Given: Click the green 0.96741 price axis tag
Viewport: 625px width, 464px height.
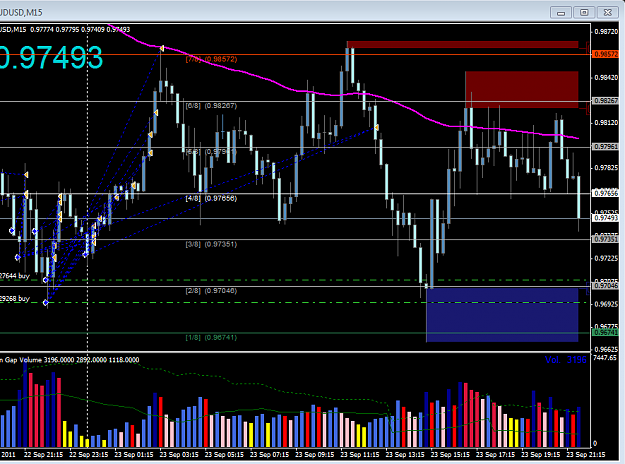Looking at the screenshot, I should [x=605, y=332].
